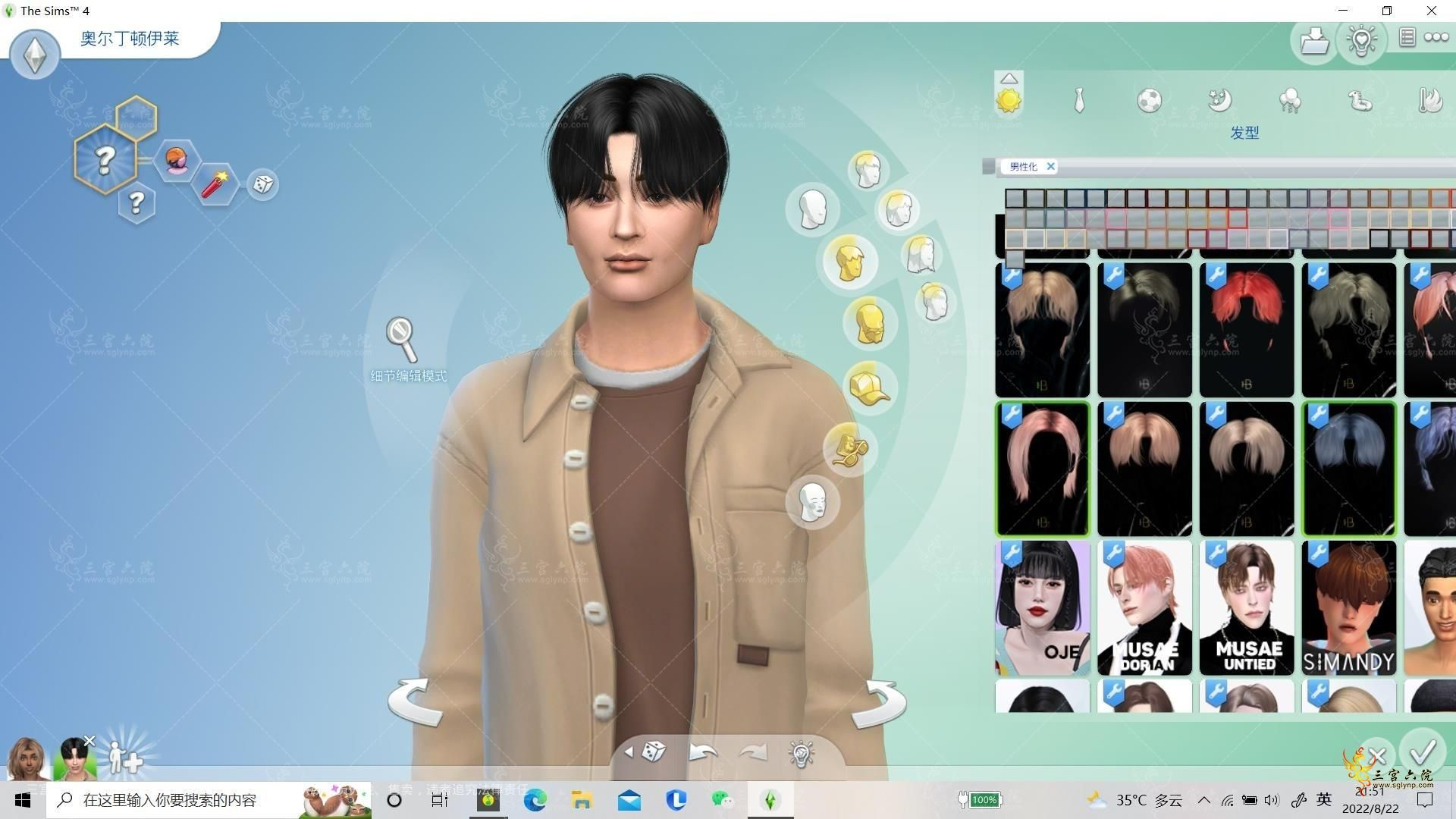
Task: Open the likes and dislikes hexagon
Action: 177,161
